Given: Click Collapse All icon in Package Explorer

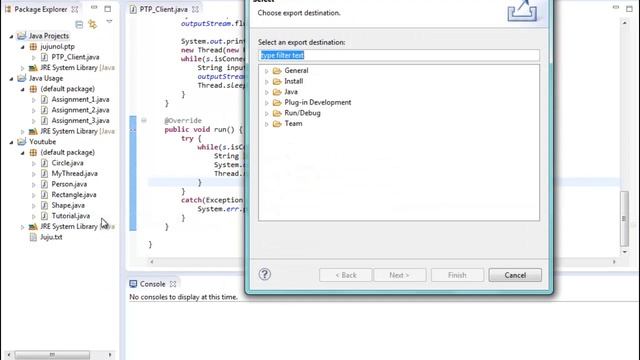Looking at the screenshot, I should pyautogui.click(x=79, y=24).
